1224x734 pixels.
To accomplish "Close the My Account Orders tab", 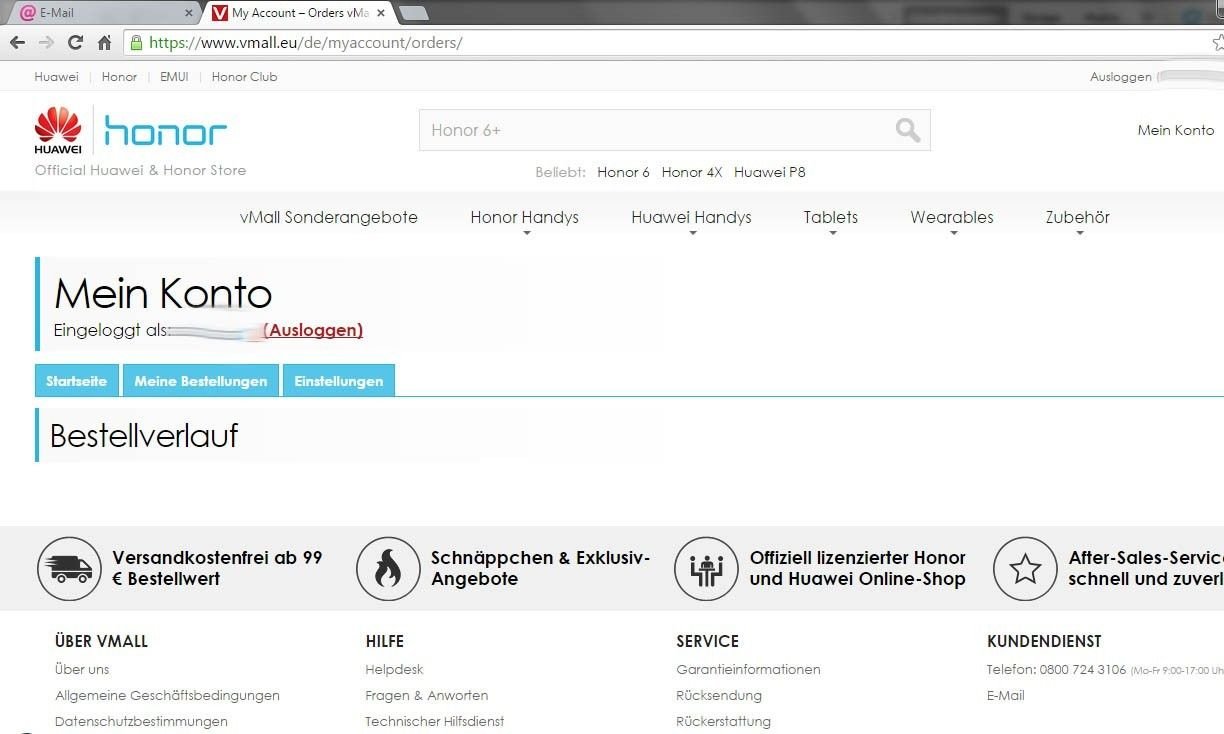I will tap(381, 13).
